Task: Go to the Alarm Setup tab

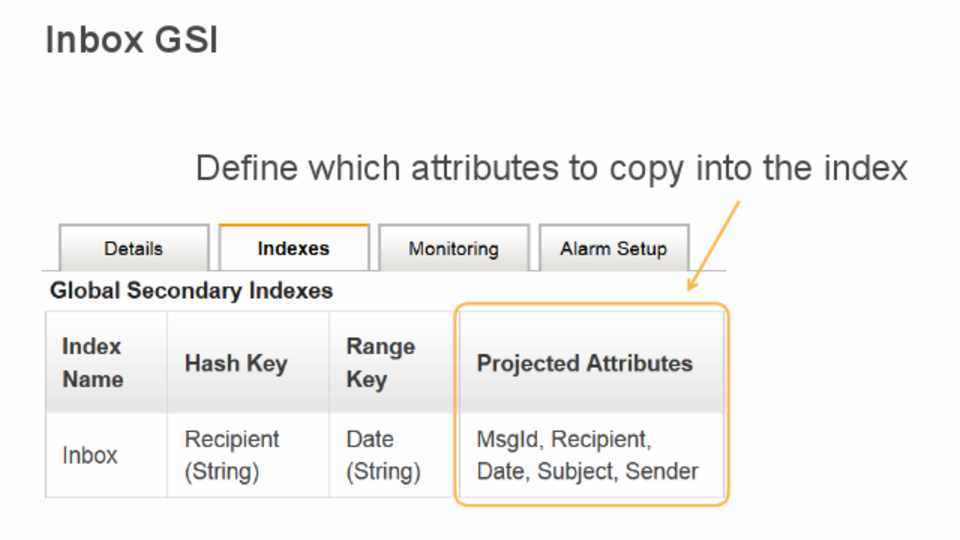Action: coord(613,249)
